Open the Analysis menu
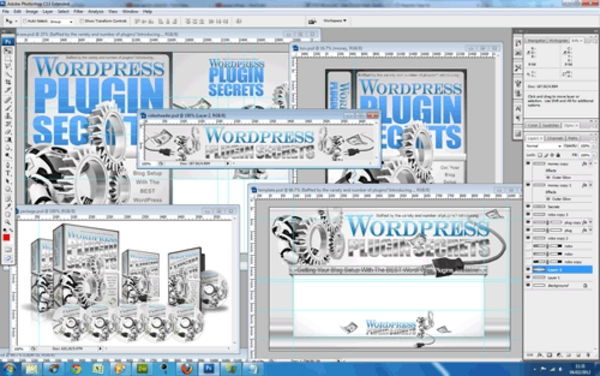Screen dimensions: 600x376 (96, 11)
